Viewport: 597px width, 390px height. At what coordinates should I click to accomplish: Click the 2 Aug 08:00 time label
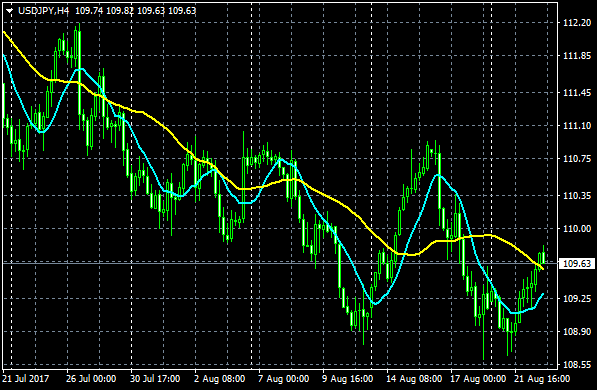point(219,379)
